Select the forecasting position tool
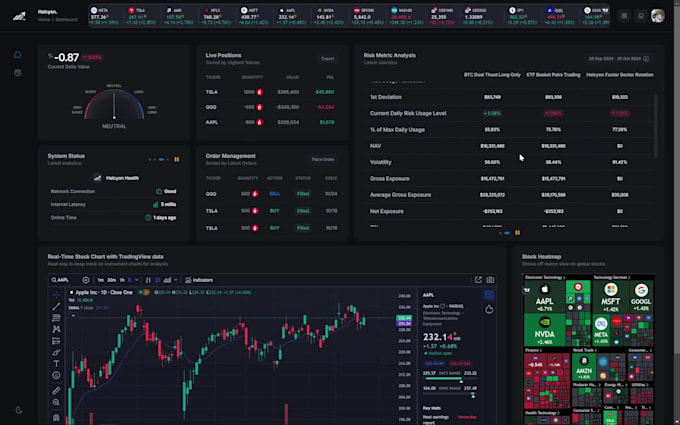The height and width of the screenshot is (425, 680). point(56,341)
